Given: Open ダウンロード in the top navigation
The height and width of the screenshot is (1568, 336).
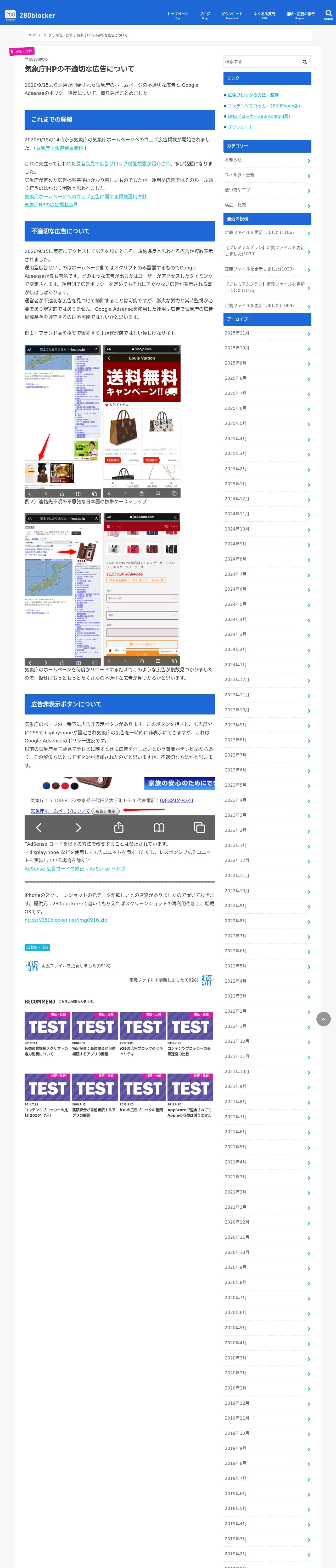Looking at the screenshot, I should pyautogui.click(x=232, y=15).
